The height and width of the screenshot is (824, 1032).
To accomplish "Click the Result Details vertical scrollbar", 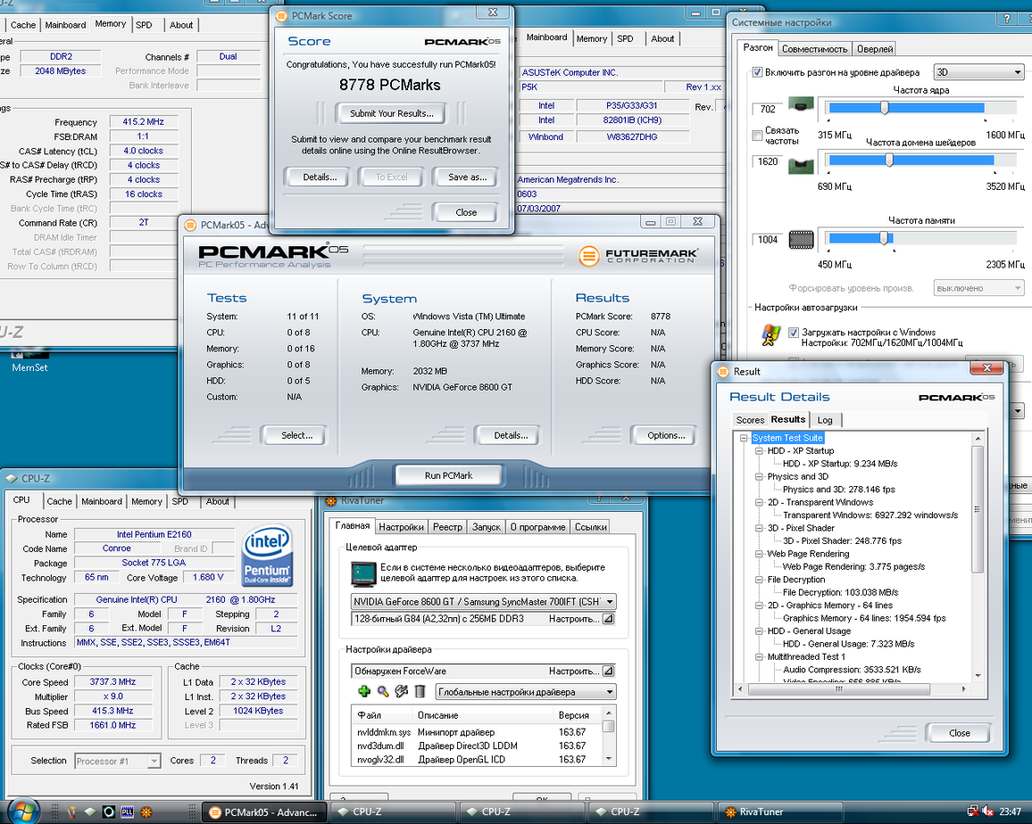I will coord(977,557).
